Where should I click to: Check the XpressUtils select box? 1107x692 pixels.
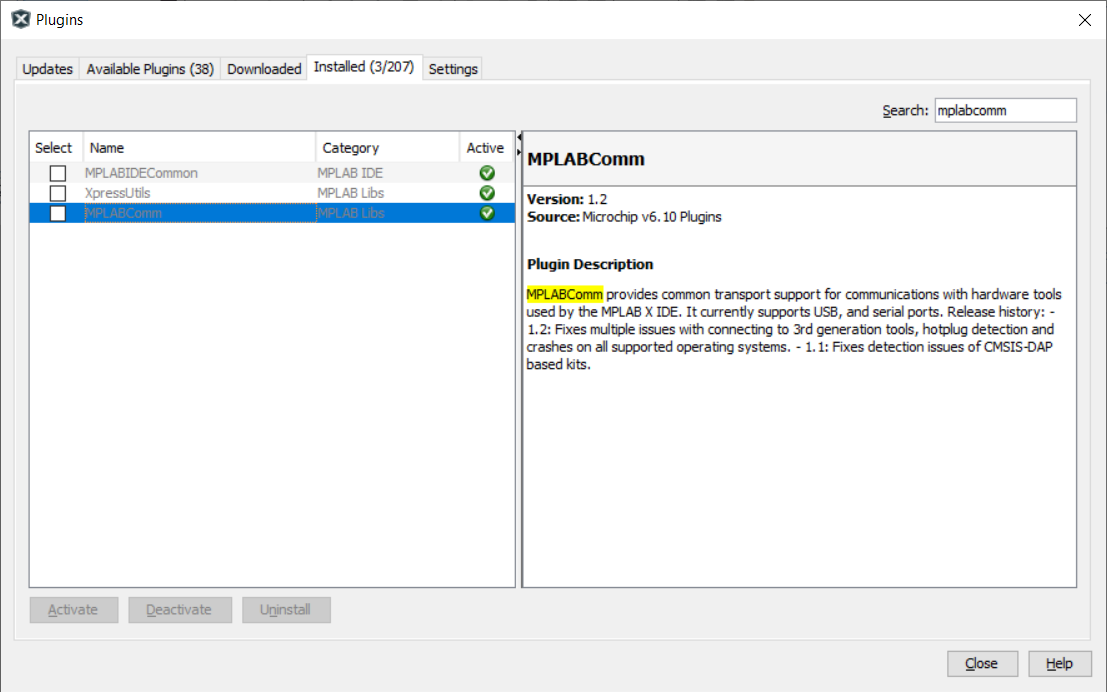[57, 193]
